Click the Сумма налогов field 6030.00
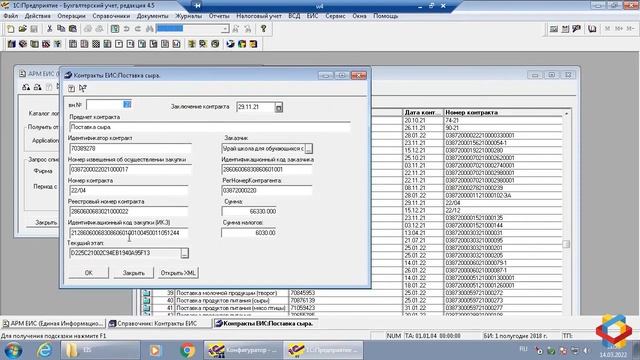 tap(249, 233)
